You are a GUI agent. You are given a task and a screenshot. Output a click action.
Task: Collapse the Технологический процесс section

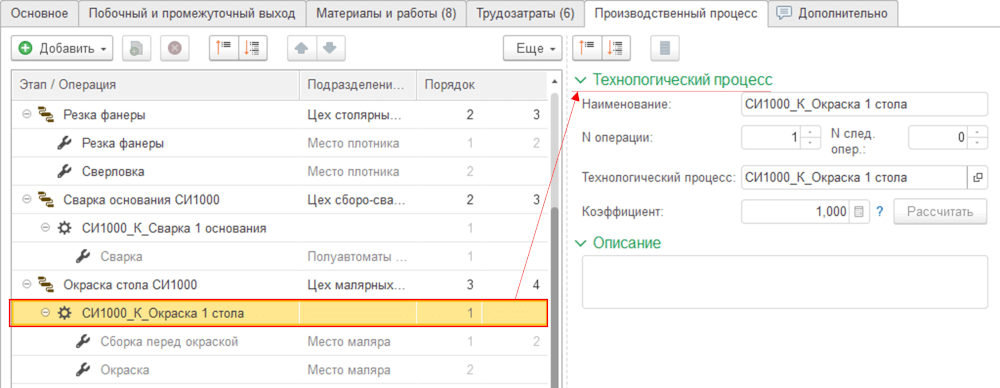click(x=580, y=80)
